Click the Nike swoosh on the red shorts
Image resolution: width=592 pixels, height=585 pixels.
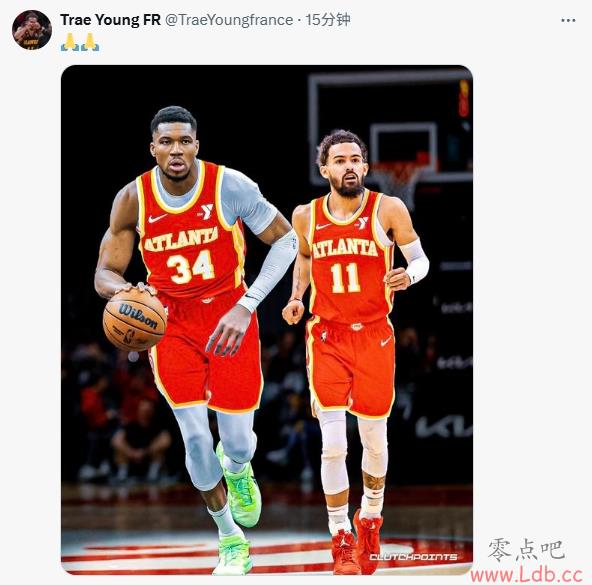click(385, 342)
